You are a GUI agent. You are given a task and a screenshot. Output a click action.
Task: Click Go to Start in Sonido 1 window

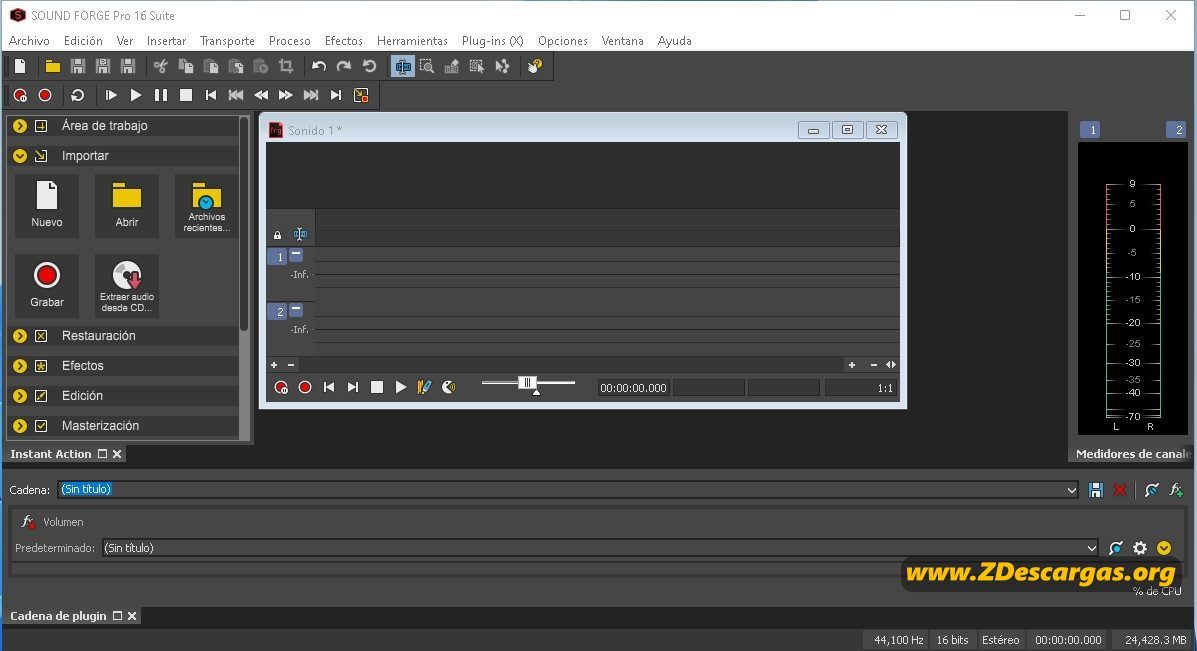click(x=329, y=388)
